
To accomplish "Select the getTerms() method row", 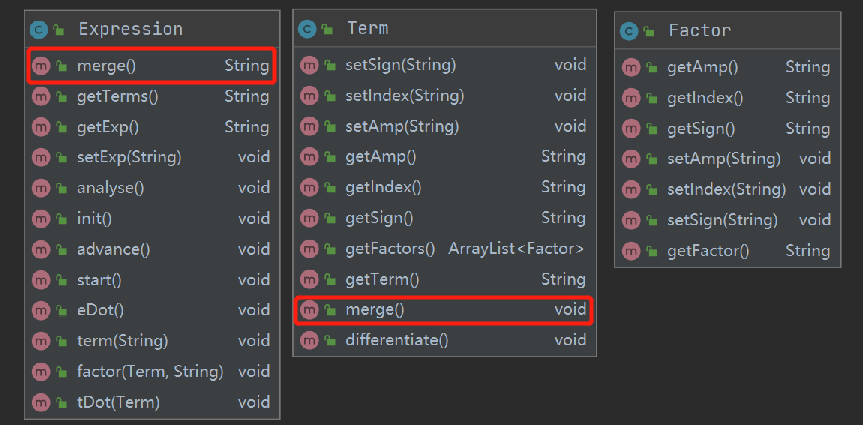I will click(117, 97).
